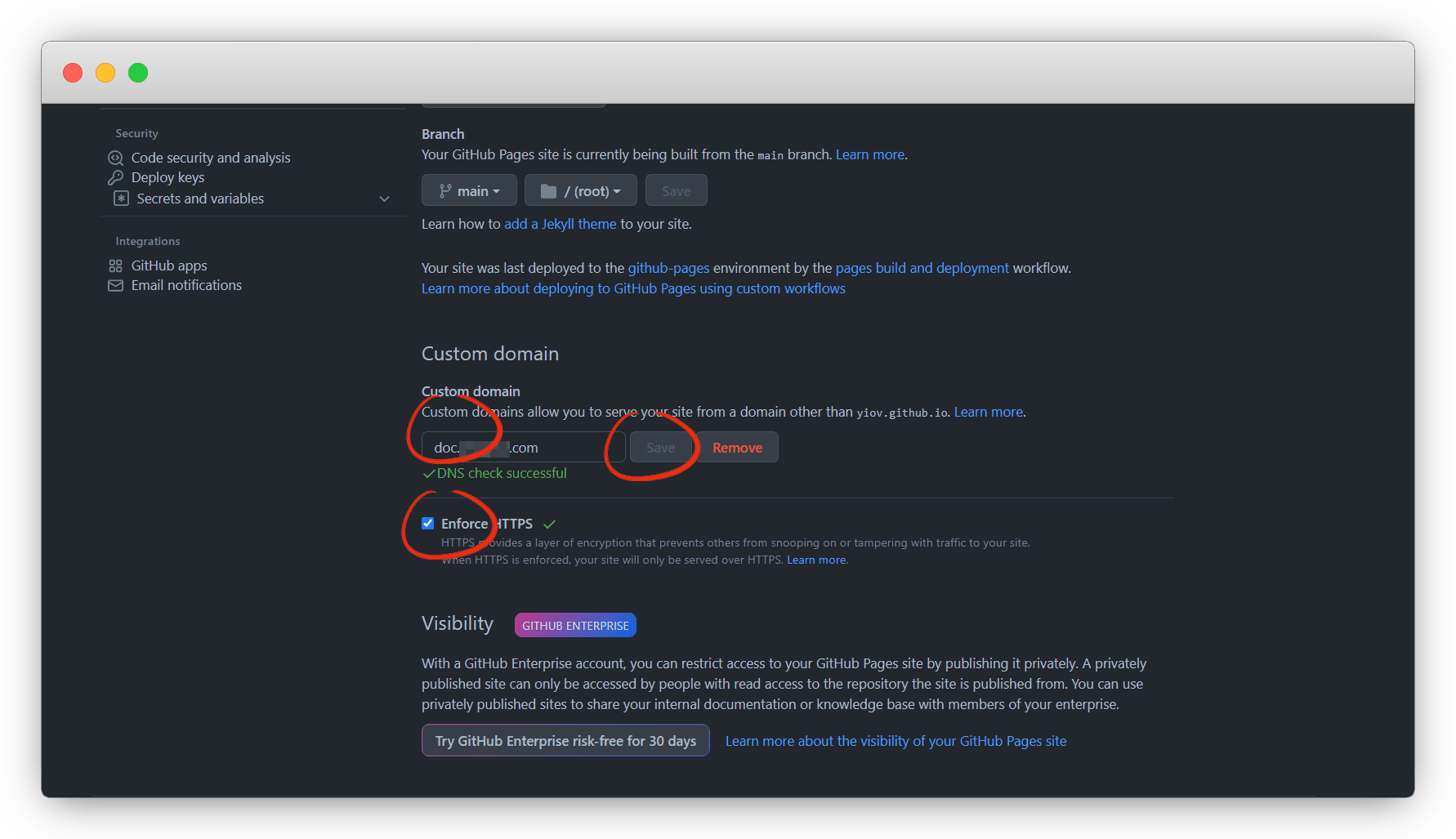
Task: Click the red Remove custom domain button
Action: pos(737,448)
